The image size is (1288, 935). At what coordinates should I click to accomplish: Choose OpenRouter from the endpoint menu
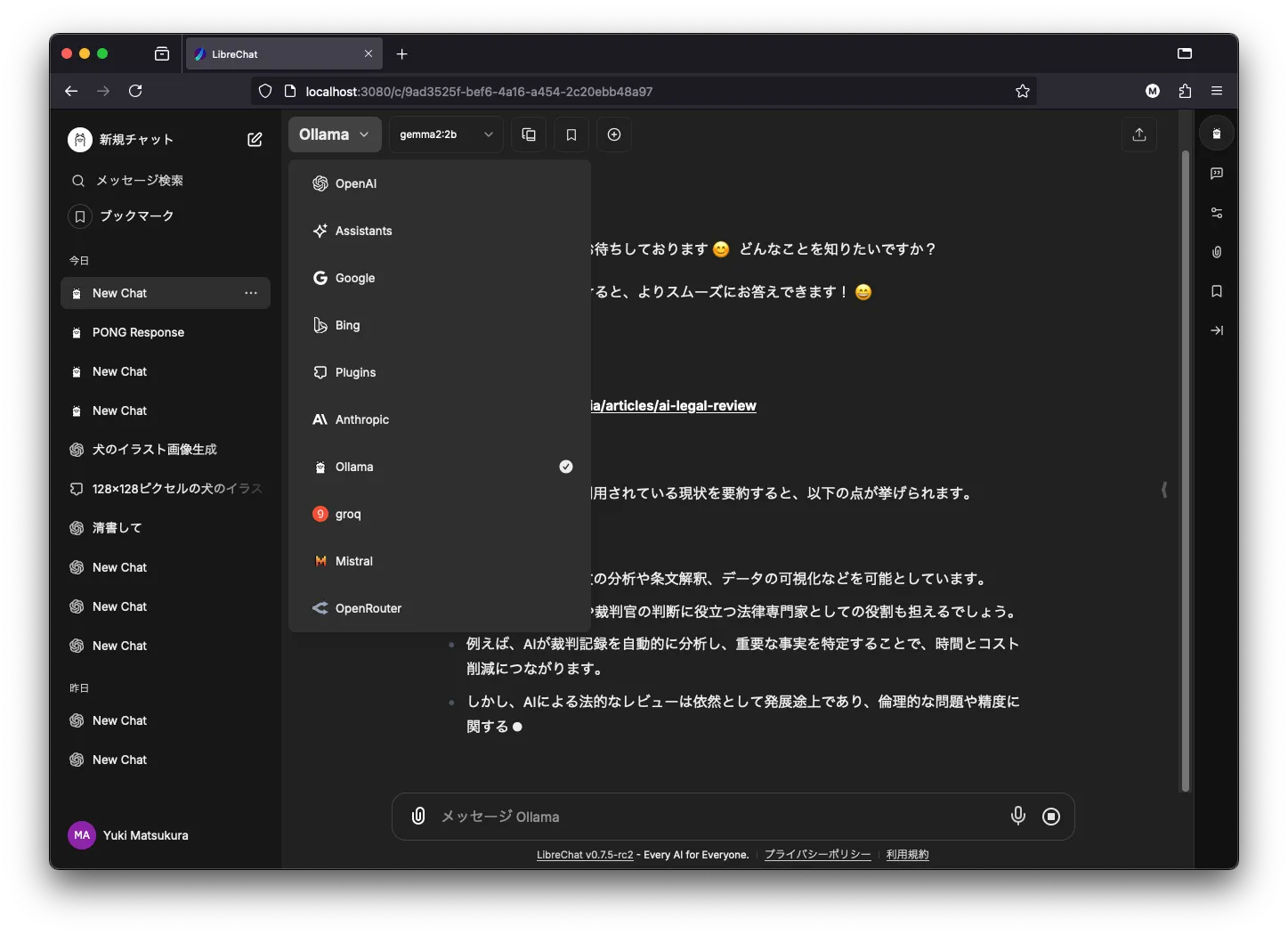point(368,608)
